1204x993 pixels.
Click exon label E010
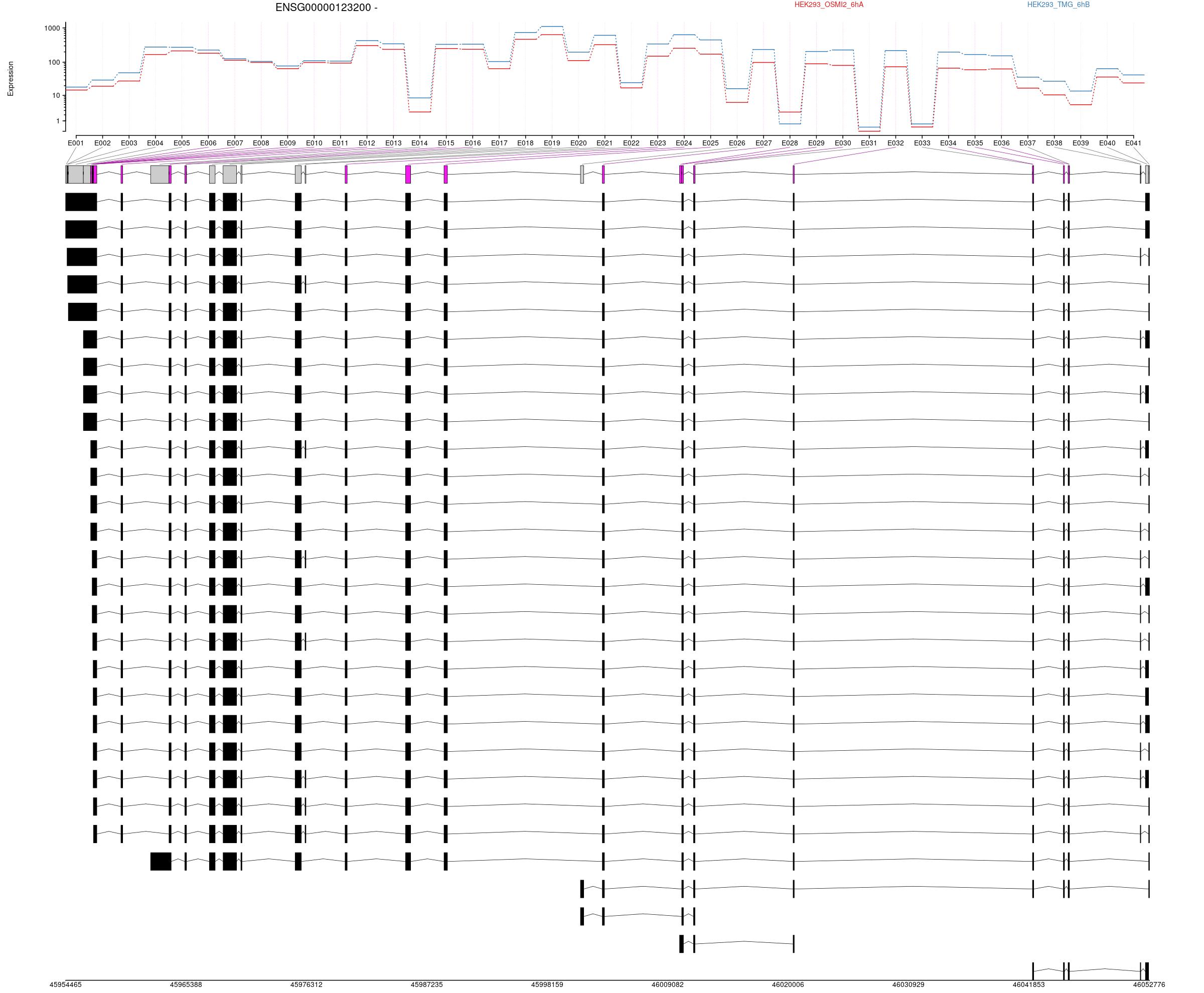coord(314,143)
